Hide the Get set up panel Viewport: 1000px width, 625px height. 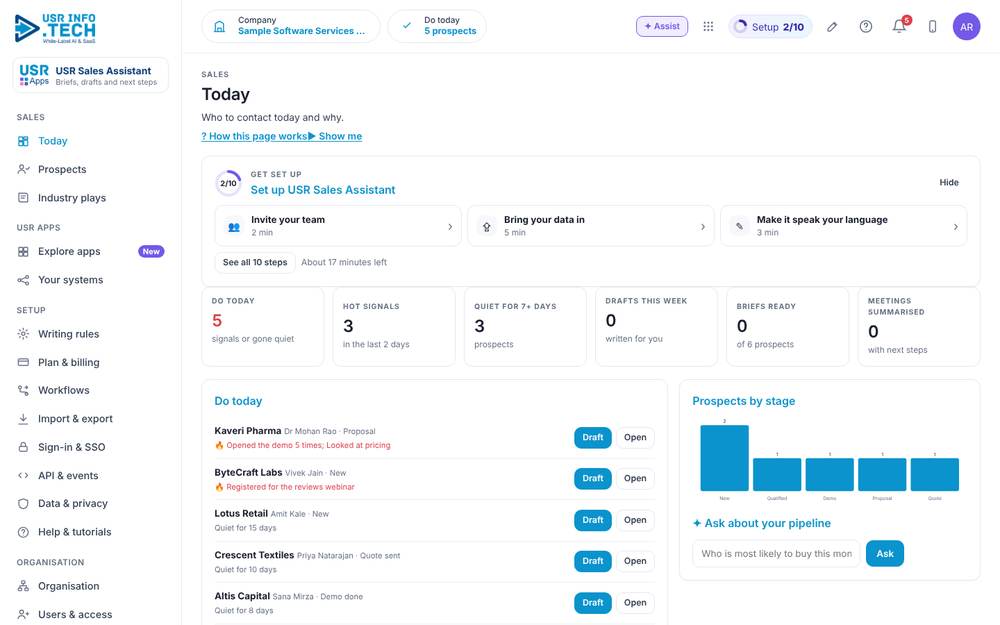(x=948, y=182)
